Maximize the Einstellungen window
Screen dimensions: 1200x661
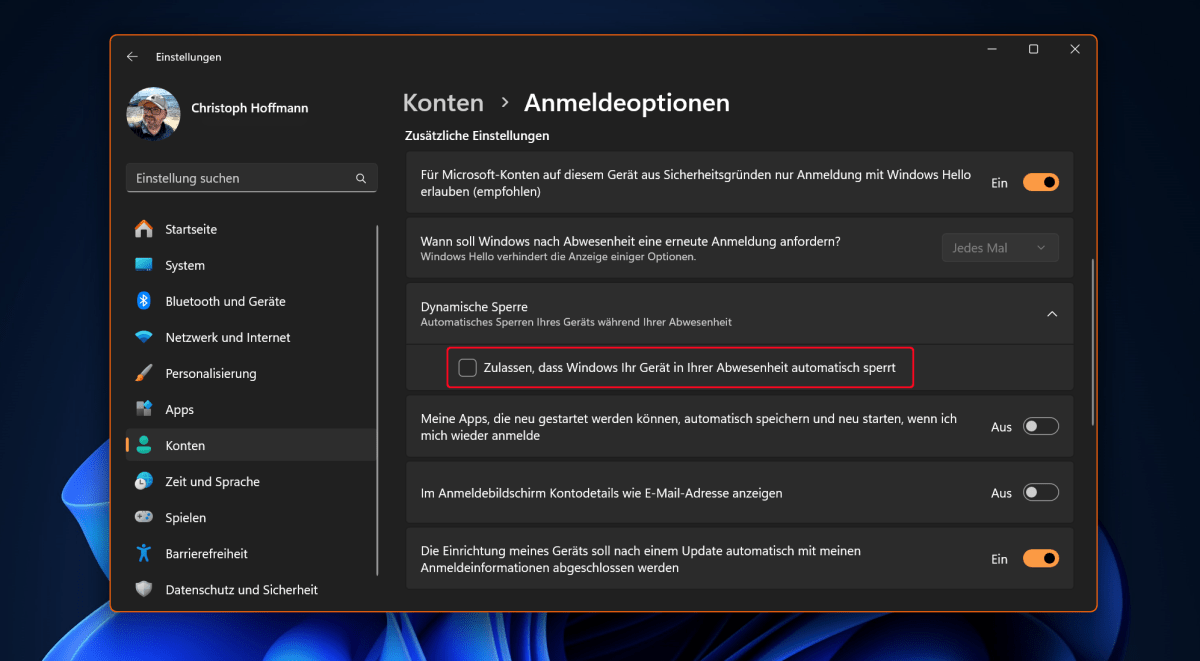coord(1033,49)
